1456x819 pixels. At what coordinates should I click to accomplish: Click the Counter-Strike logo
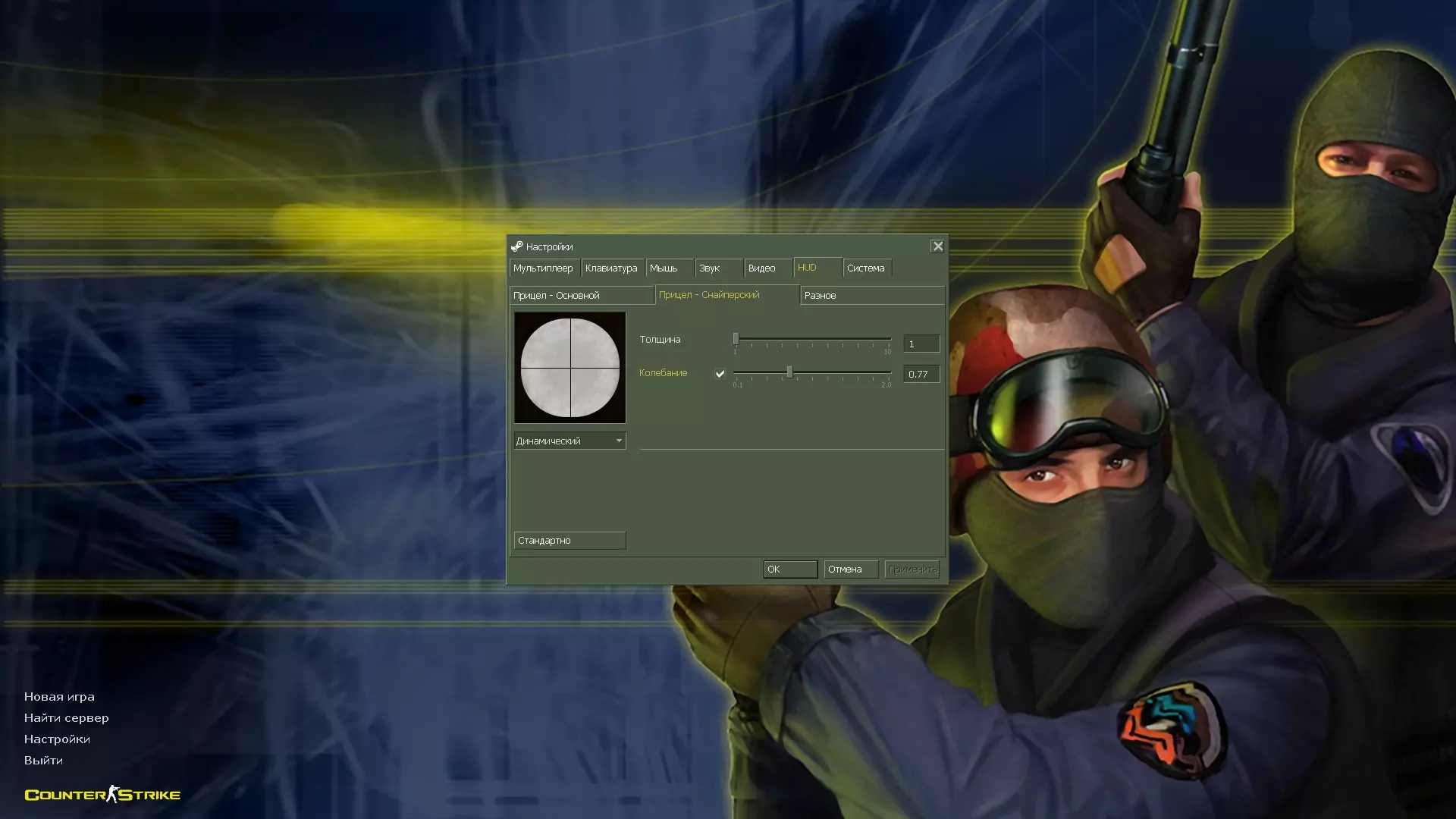point(102,794)
